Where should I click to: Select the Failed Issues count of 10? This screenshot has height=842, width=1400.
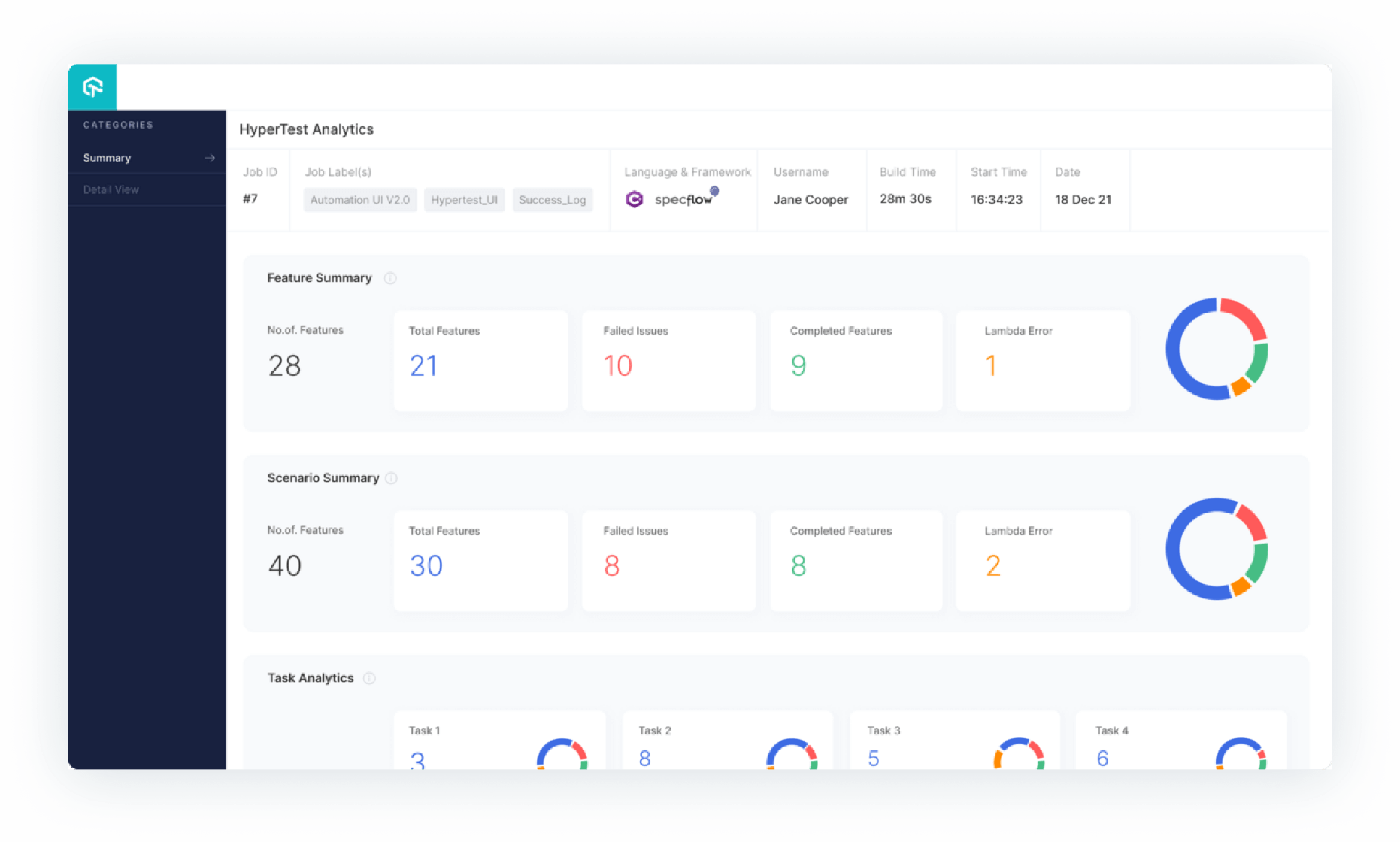(617, 365)
